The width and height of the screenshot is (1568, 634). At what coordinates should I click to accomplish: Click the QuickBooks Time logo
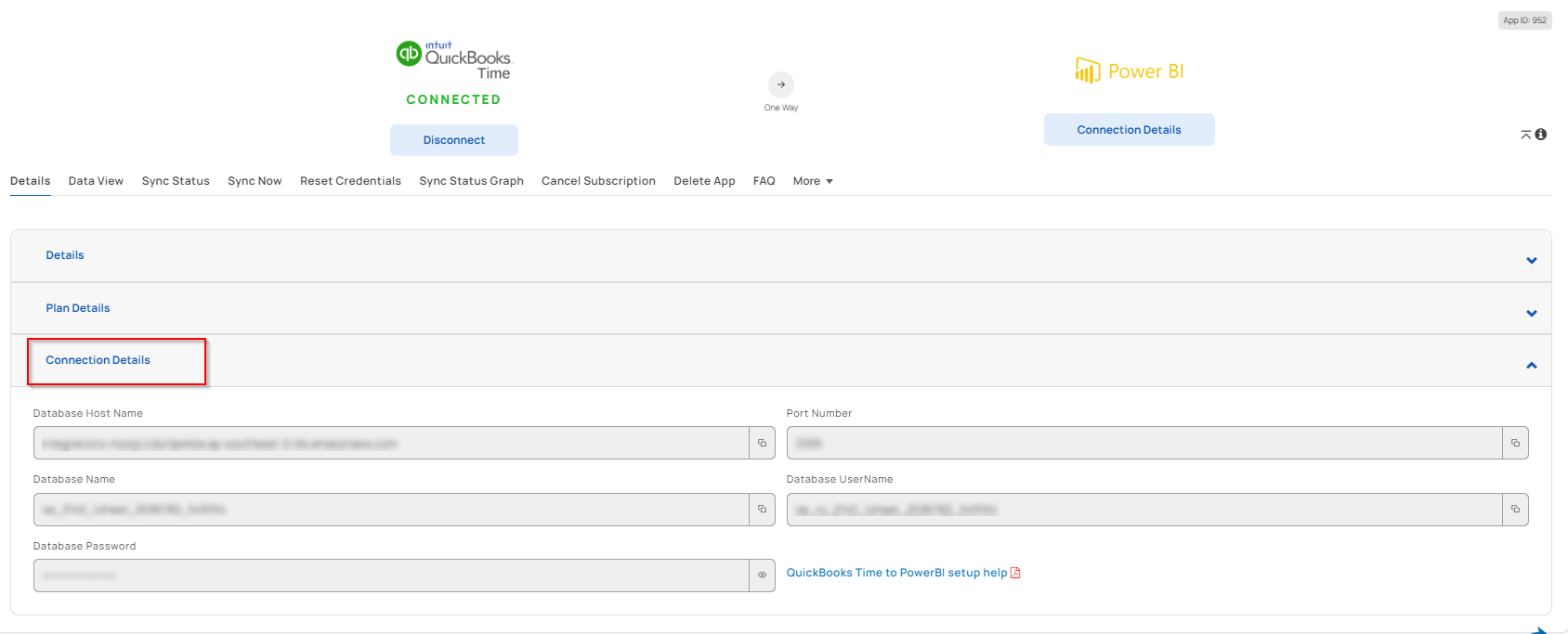point(454,60)
